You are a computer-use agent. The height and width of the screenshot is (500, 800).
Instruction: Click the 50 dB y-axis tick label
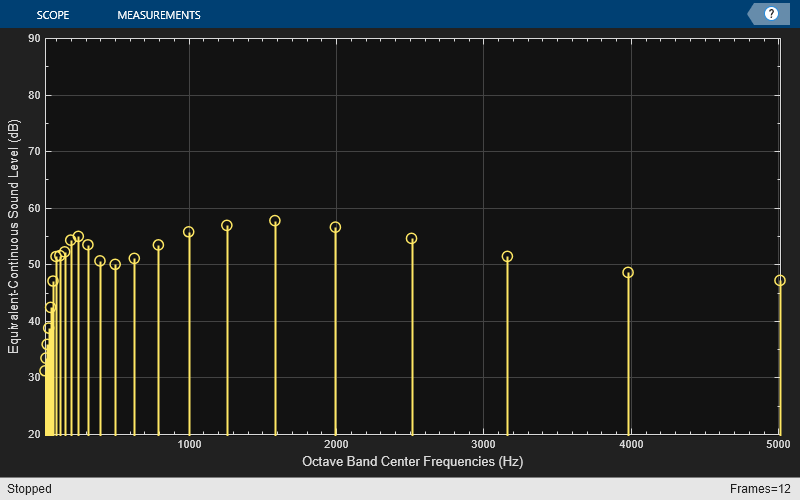(x=34, y=264)
